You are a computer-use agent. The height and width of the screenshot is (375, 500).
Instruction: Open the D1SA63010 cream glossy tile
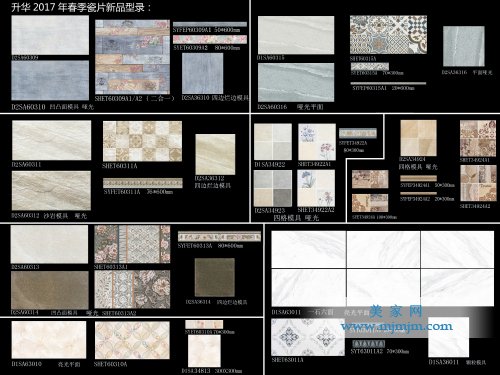tap(49, 340)
